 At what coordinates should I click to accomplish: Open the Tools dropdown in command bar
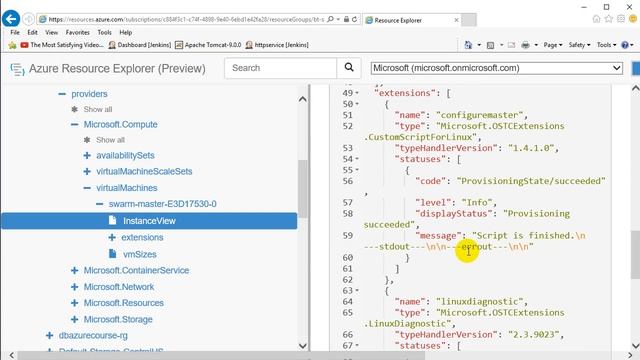tap(606, 45)
